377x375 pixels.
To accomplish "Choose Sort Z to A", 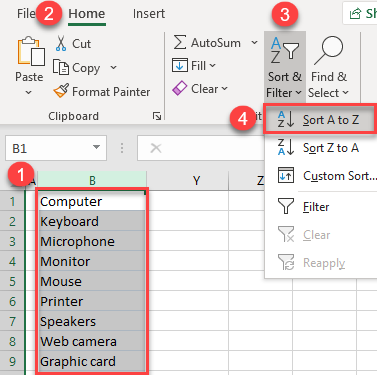I will 320,148.
